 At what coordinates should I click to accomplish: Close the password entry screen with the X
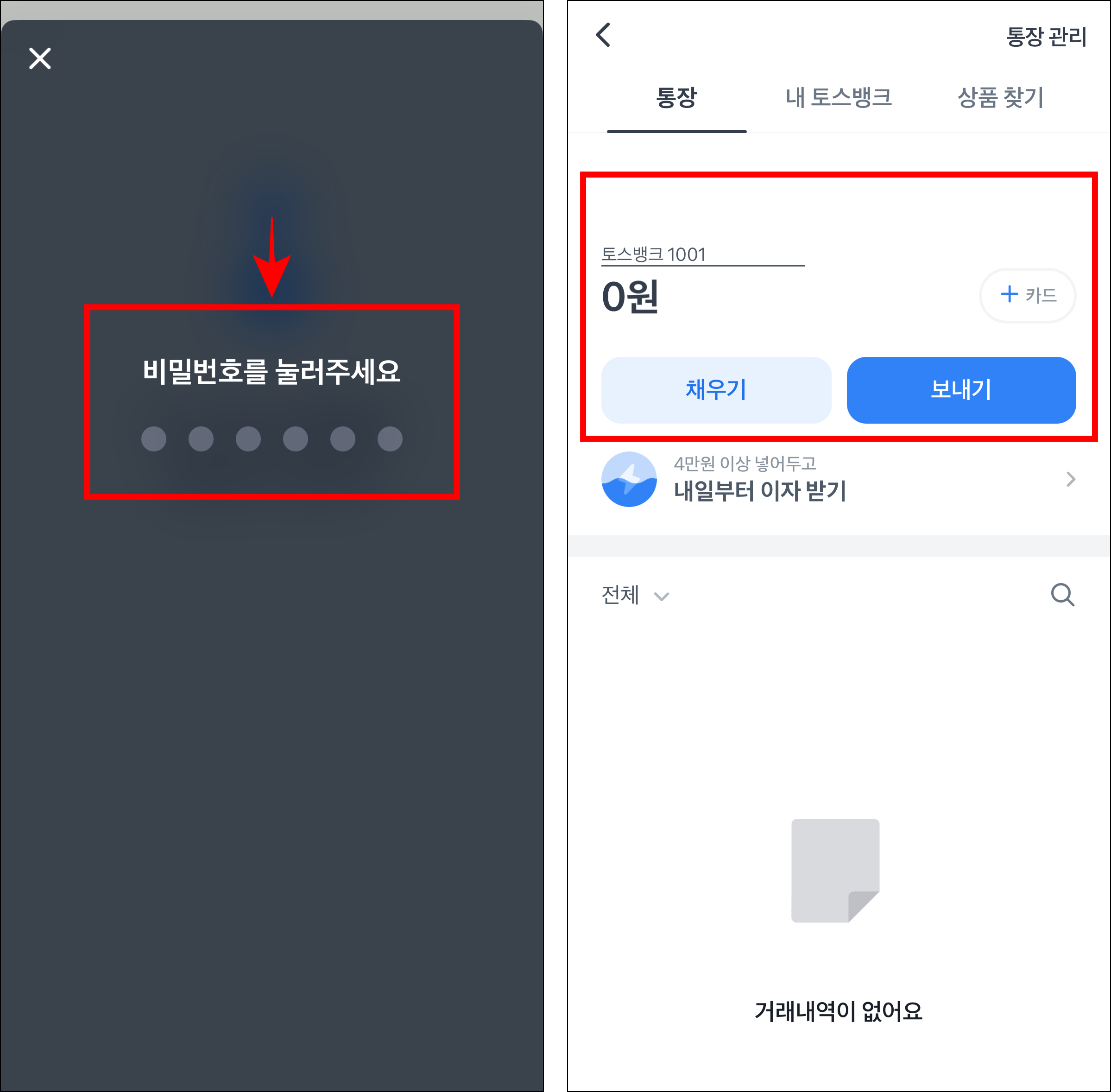(x=39, y=58)
